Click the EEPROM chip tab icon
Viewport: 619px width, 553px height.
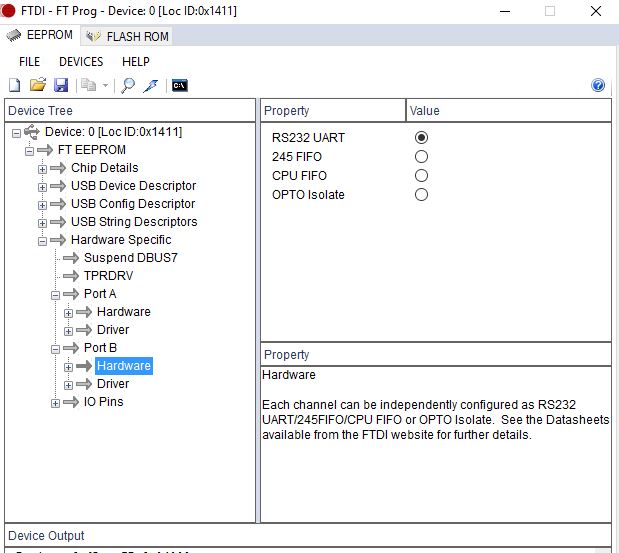pos(14,36)
